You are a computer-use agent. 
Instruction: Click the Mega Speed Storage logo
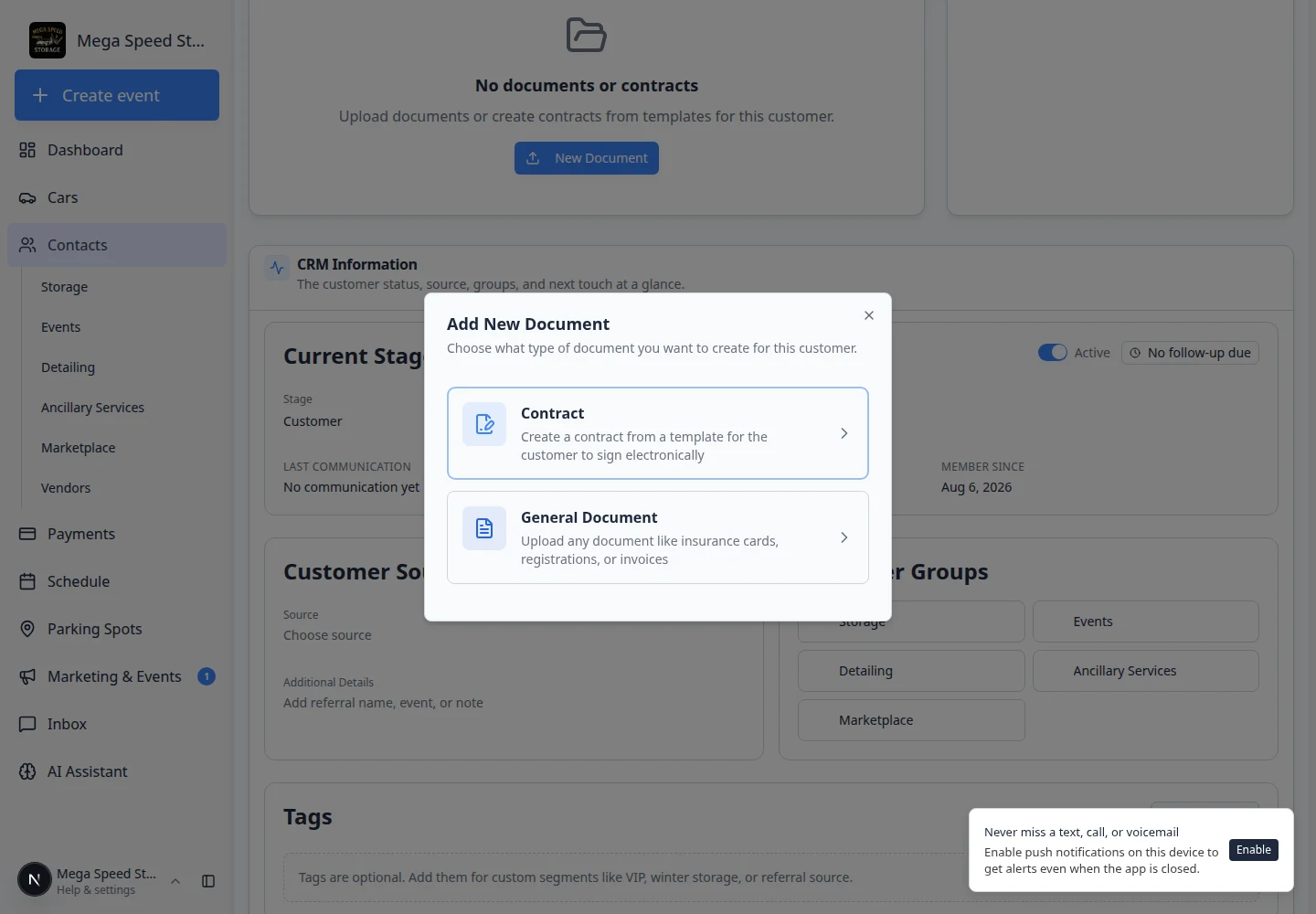[48, 40]
